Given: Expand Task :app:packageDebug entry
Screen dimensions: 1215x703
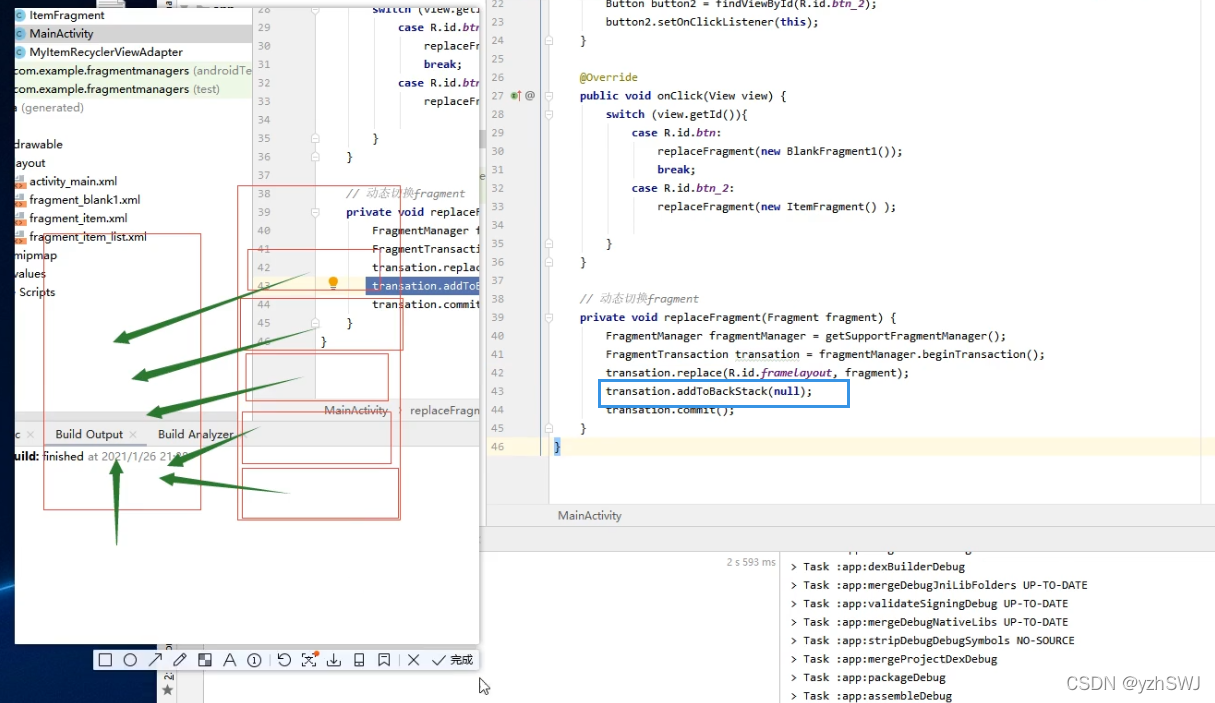Looking at the screenshot, I should [x=793, y=678].
